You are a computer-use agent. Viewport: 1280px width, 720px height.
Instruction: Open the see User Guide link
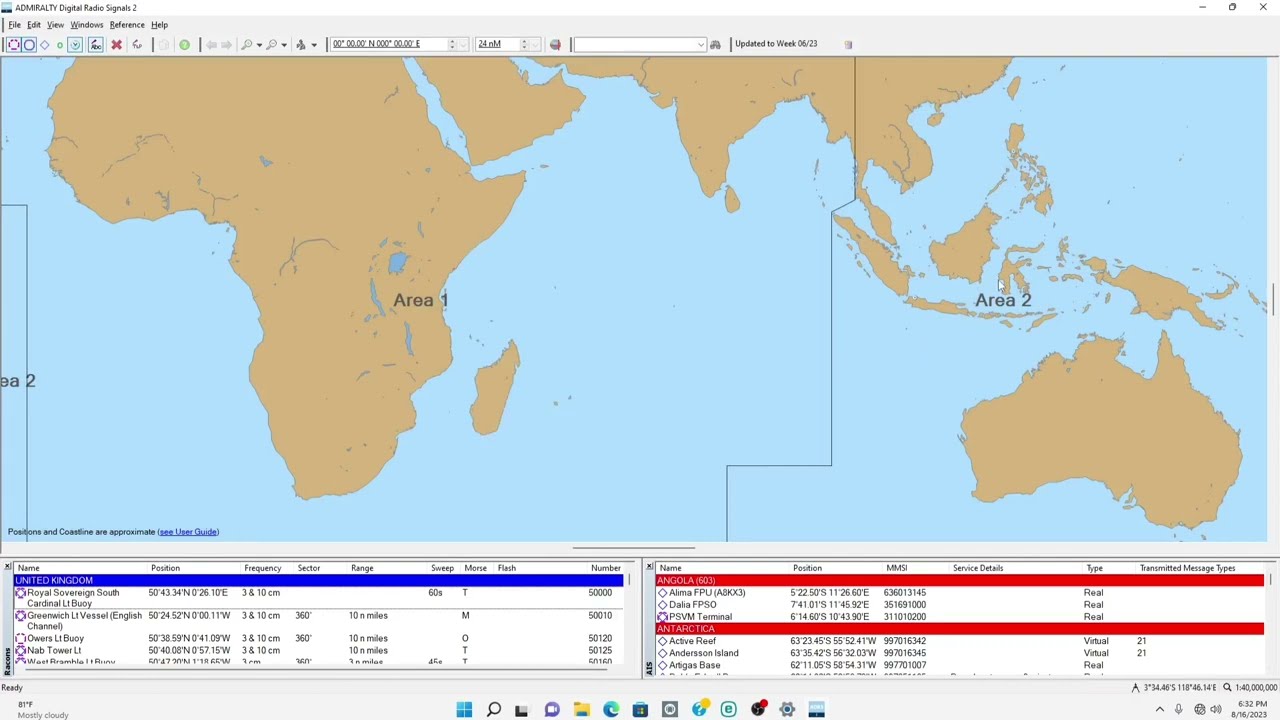click(x=188, y=532)
